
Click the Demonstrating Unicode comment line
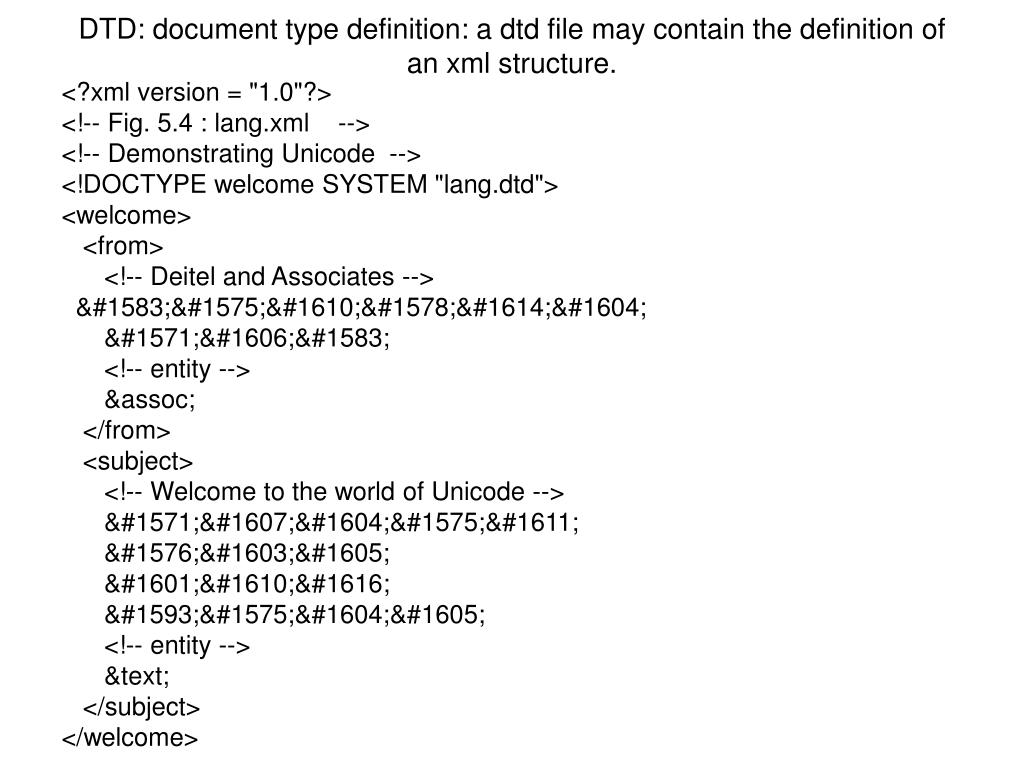tap(241, 154)
